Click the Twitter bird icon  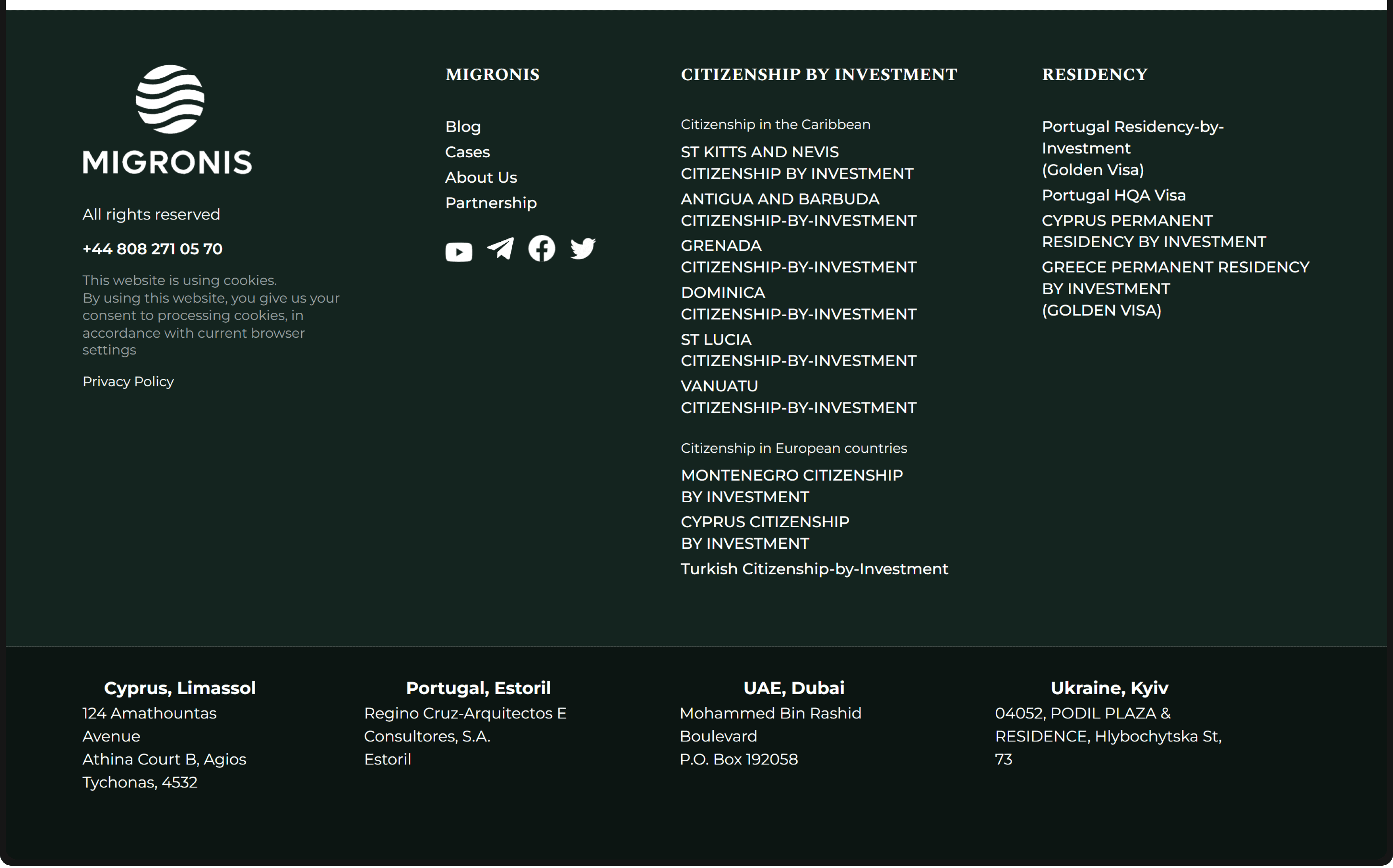click(583, 249)
